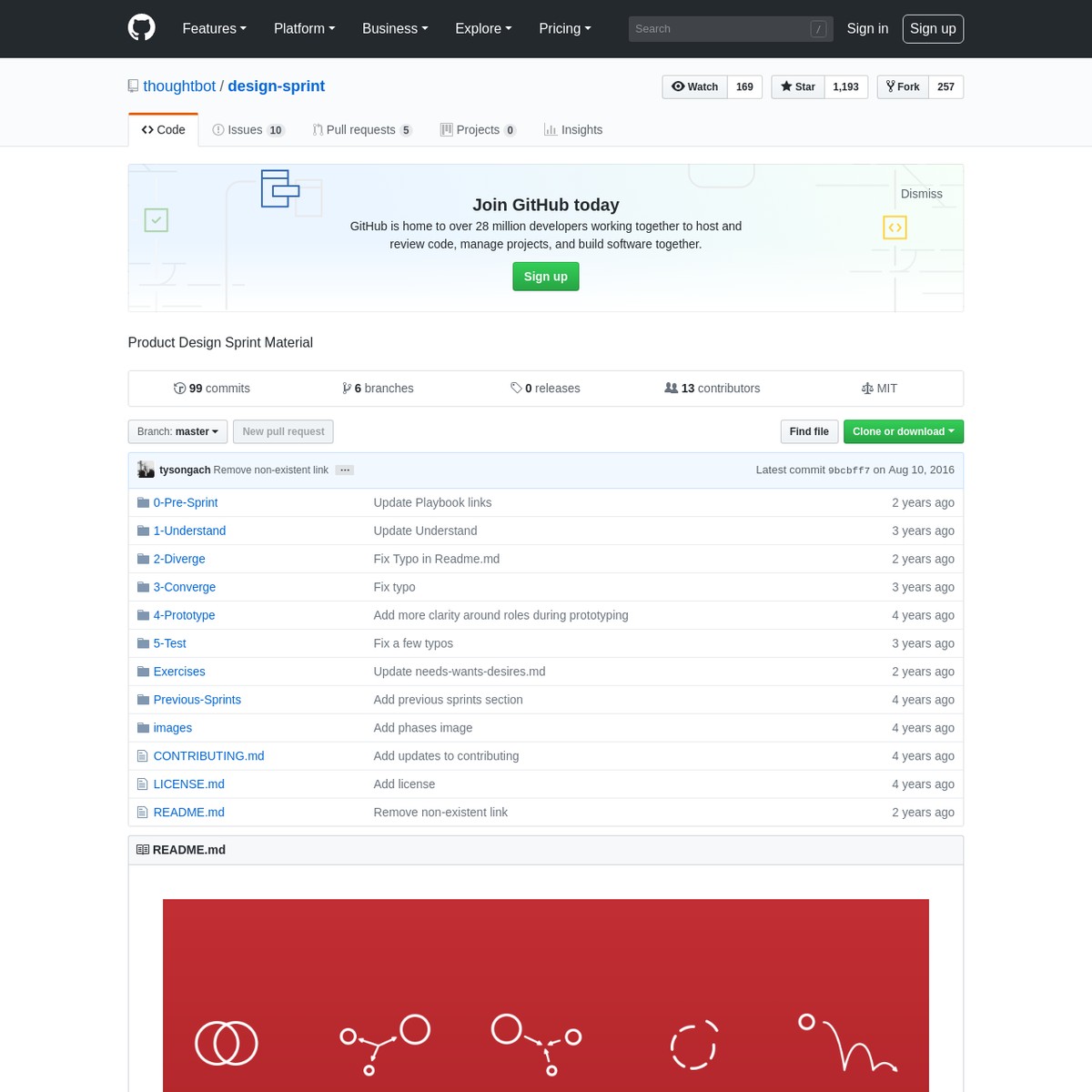Open the 0-Pre-Sprint folder
1092x1092 pixels.
(x=186, y=502)
